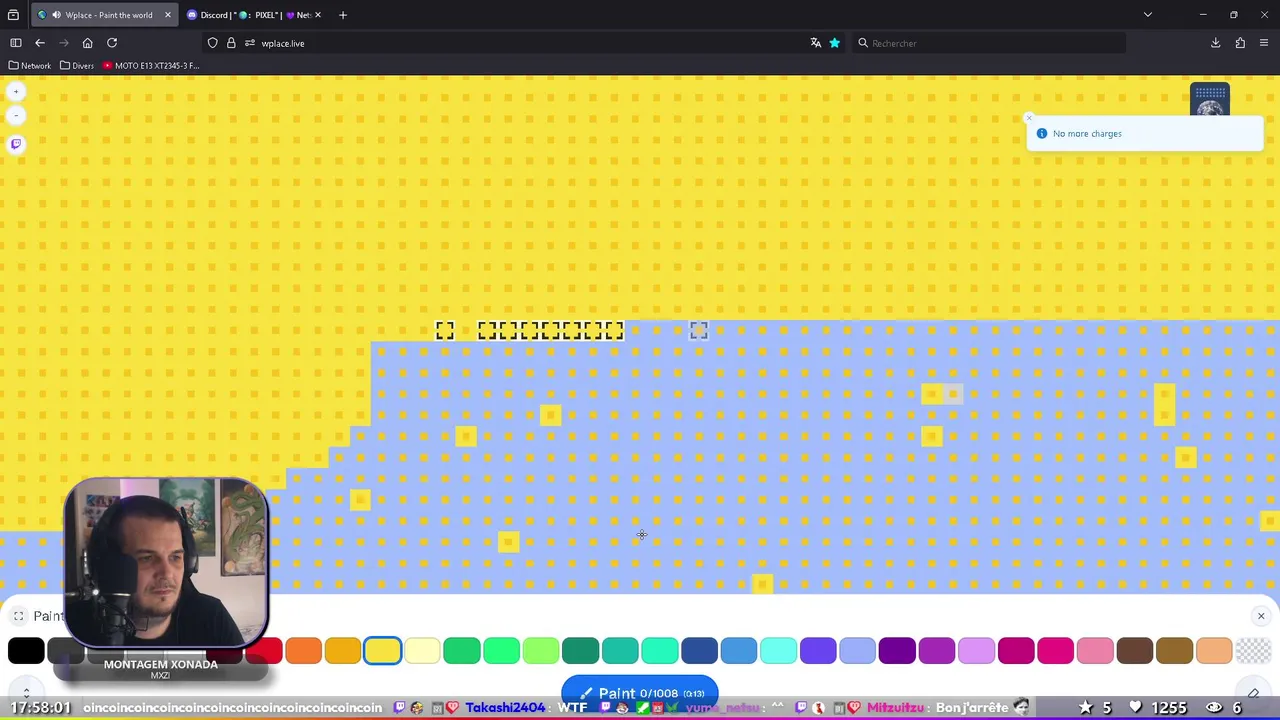Mute the Wplace tab via speaker icon

pos(56,15)
